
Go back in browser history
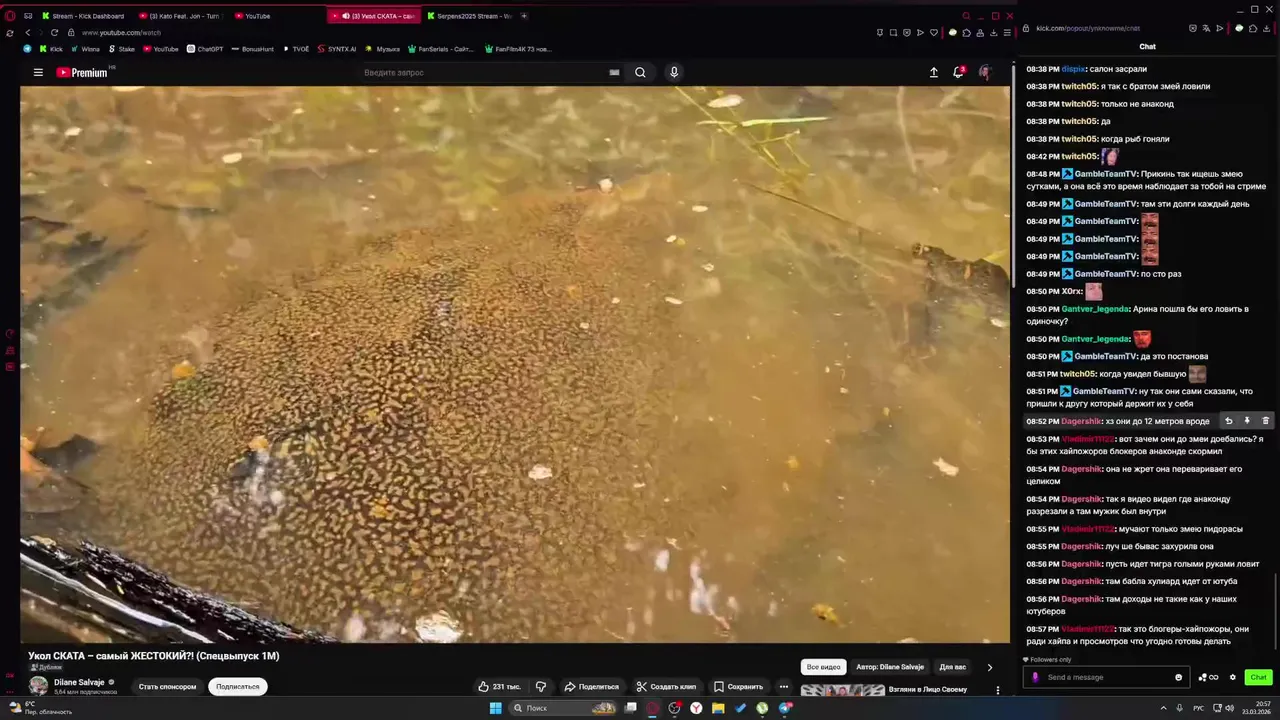click(27, 32)
